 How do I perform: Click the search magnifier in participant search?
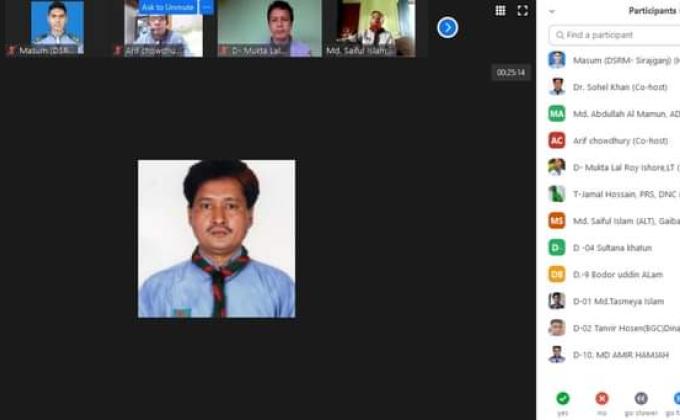tap(560, 35)
